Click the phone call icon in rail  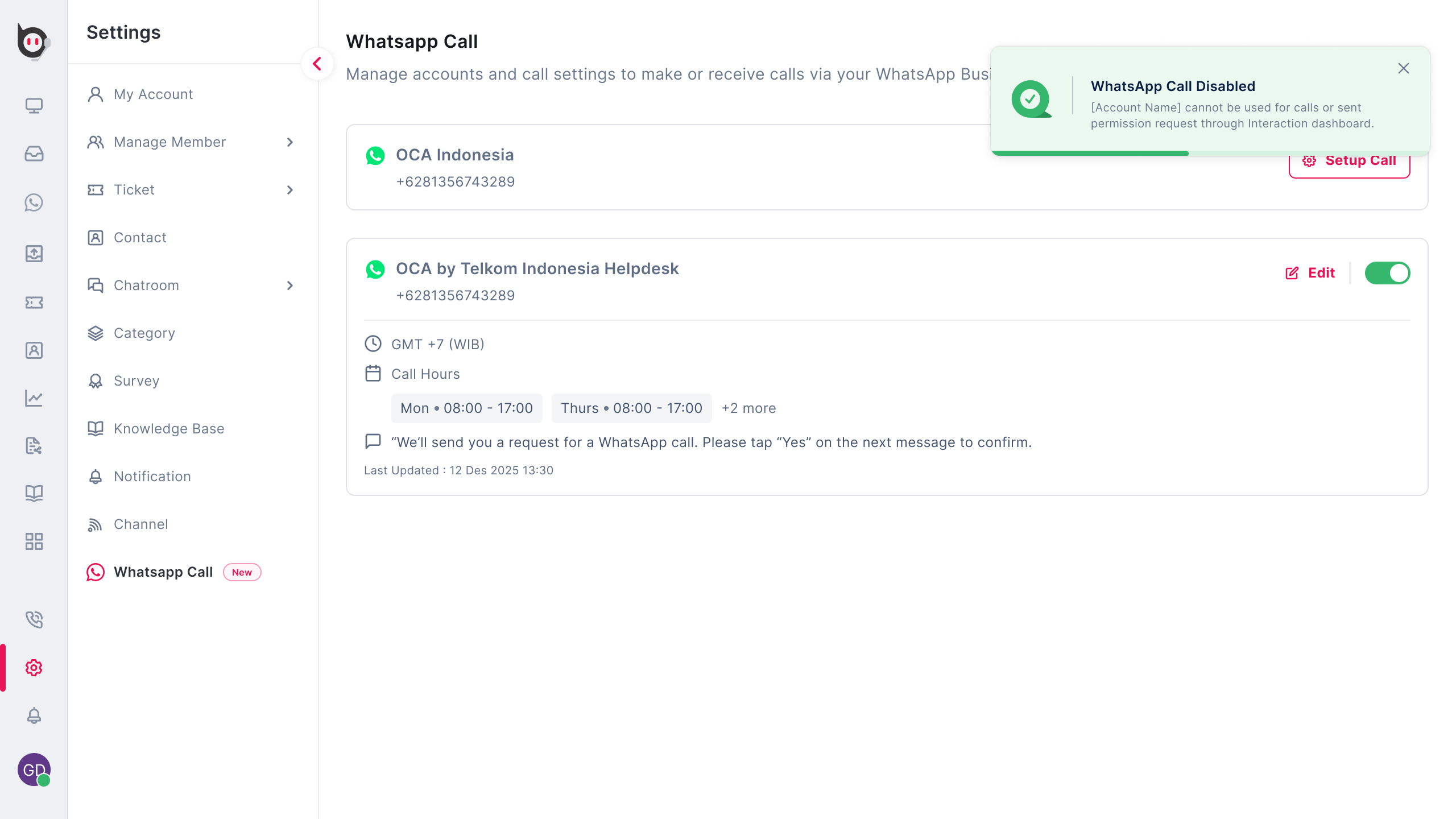(x=34, y=619)
